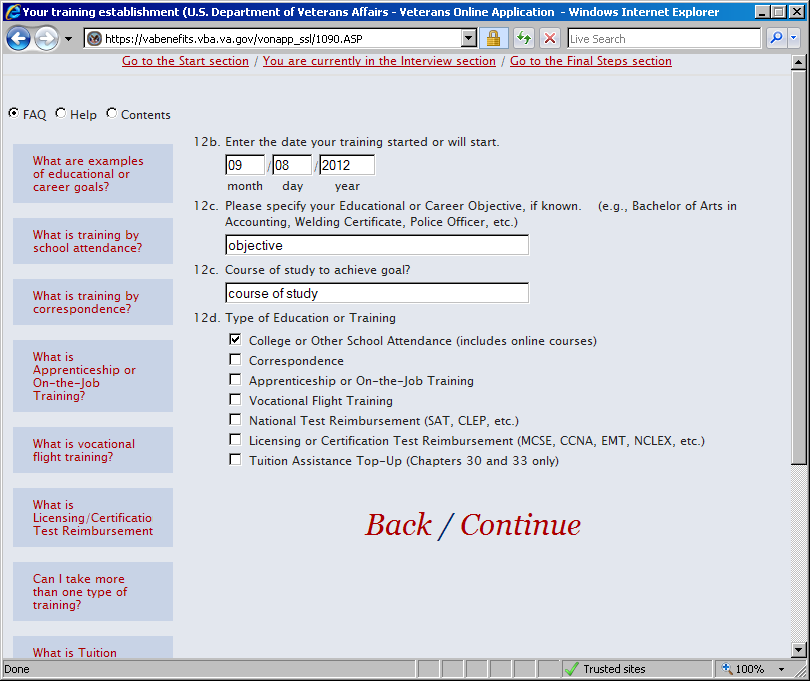810x681 pixels.
Task: Click the zoom magnifier icon in status bar
Action: [726, 669]
